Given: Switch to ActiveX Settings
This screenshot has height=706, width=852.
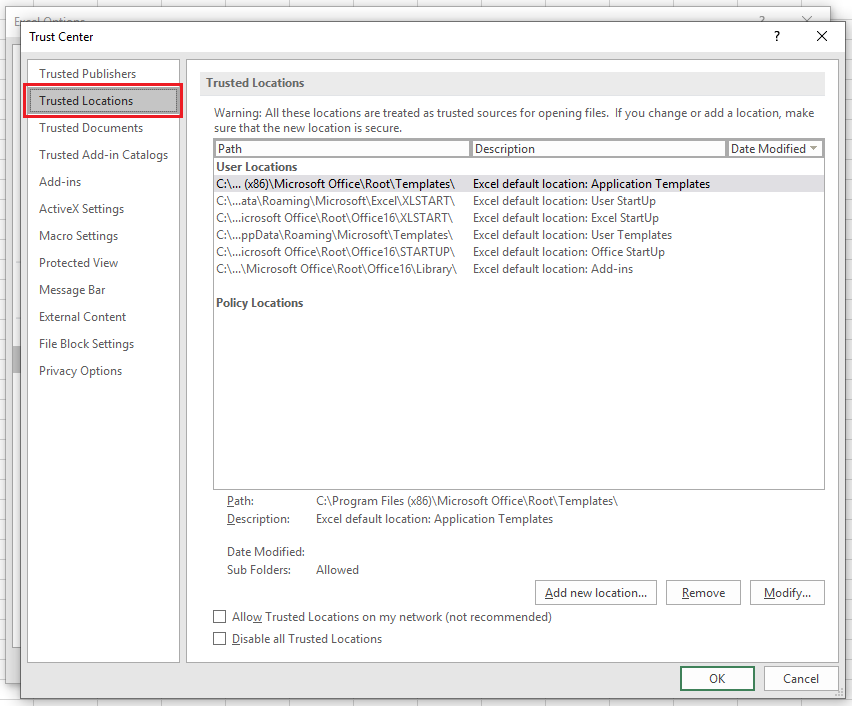Looking at the screenshot, I should coord(82,209).
